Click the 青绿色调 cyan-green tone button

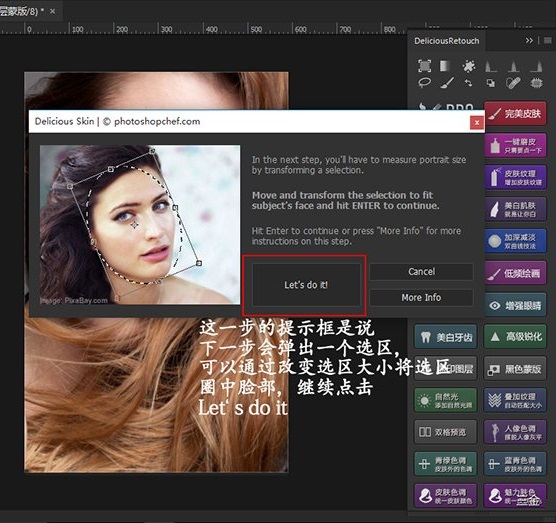click(446, 464)
